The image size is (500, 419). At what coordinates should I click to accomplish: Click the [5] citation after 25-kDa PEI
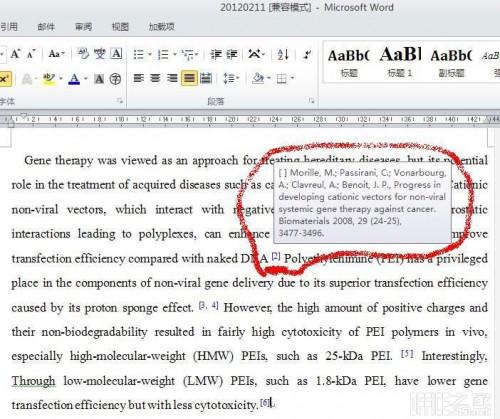(x=407, y=353)
